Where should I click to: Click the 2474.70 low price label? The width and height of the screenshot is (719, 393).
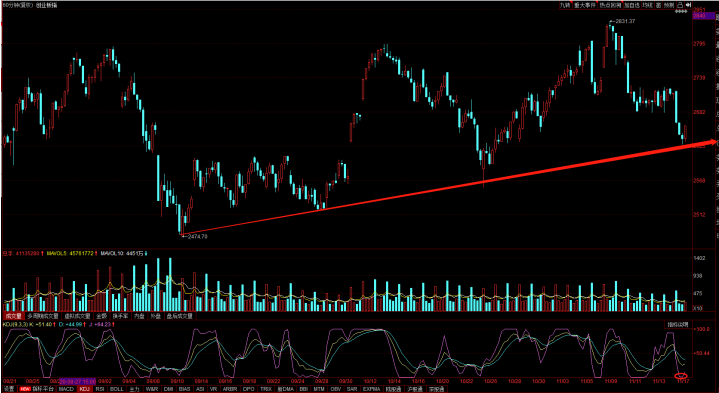[x=198, y=237]
